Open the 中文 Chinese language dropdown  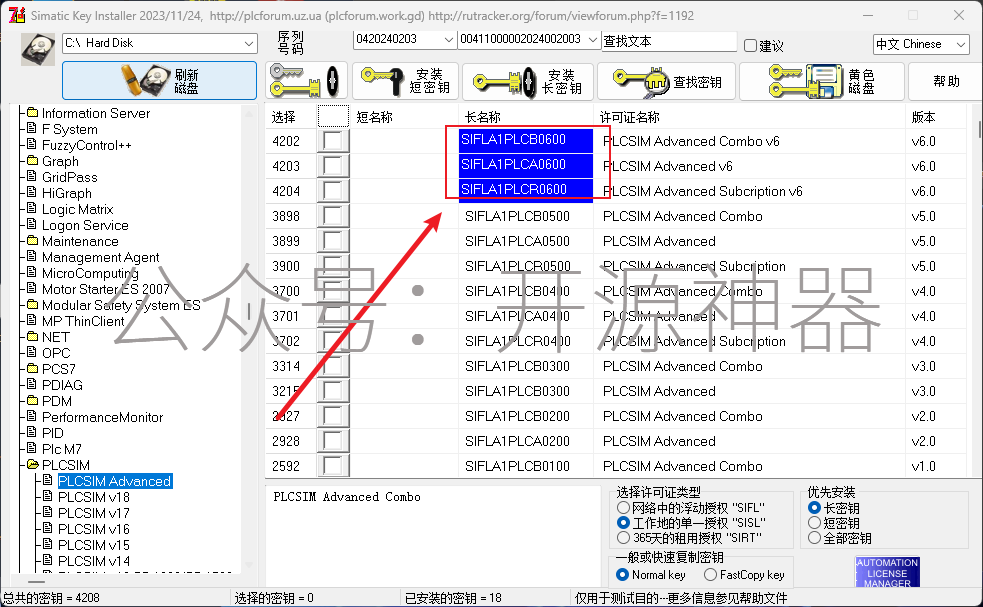[921, 45]
